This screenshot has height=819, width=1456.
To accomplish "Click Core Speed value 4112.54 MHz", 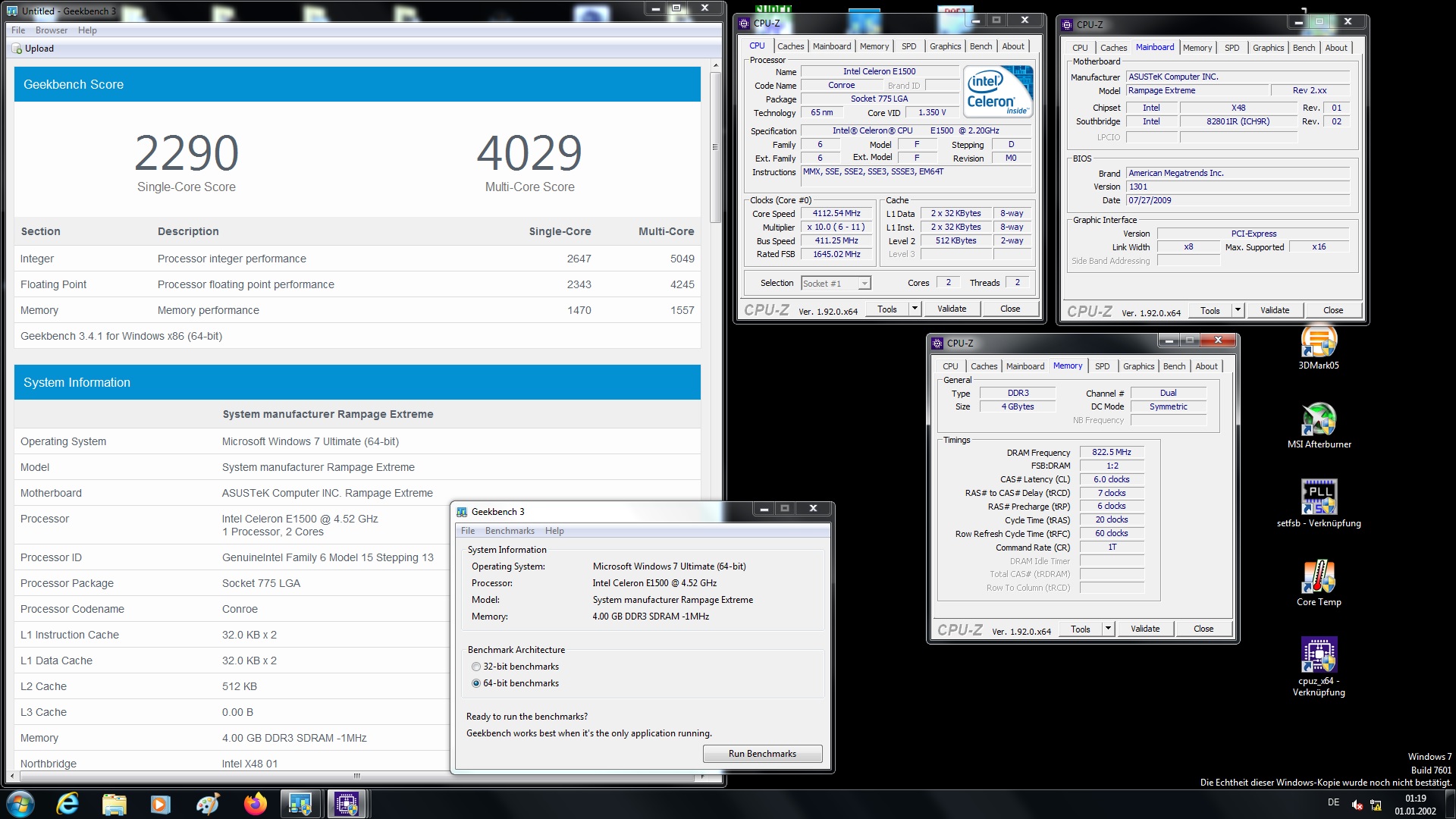I will pyautogui.click(x=836, y=214).
